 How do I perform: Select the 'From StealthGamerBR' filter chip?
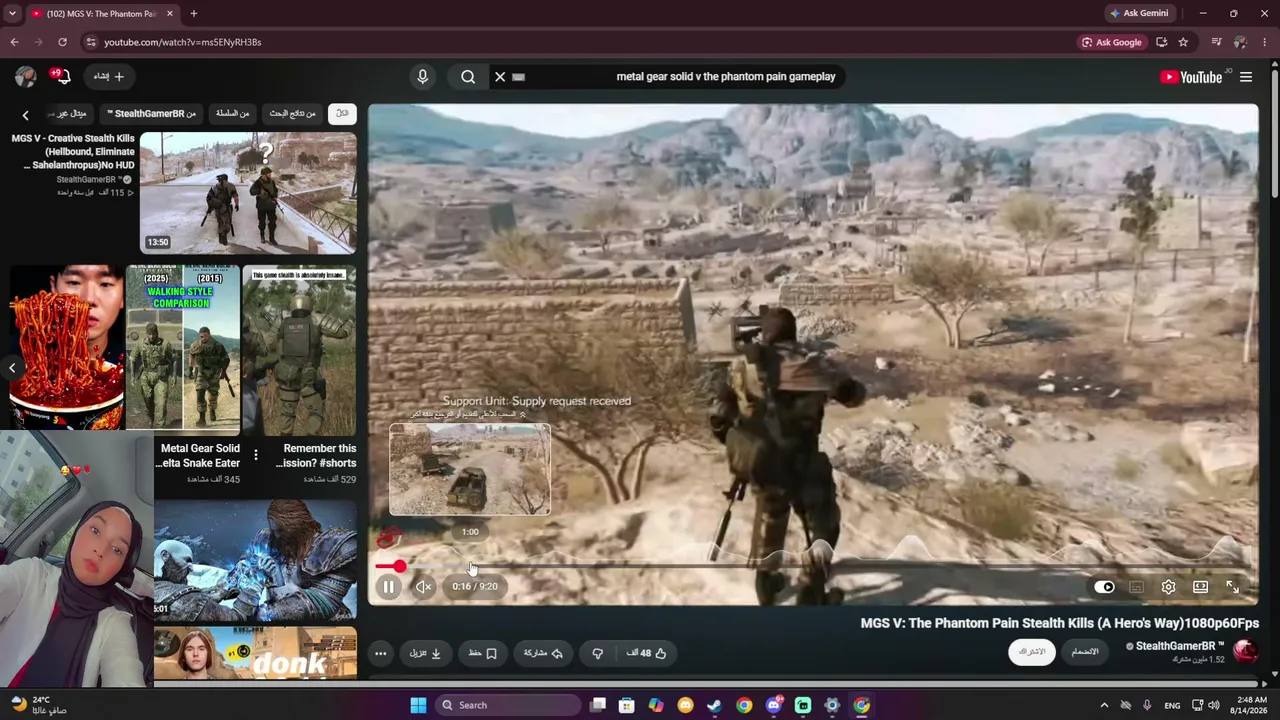coord(151,113)
